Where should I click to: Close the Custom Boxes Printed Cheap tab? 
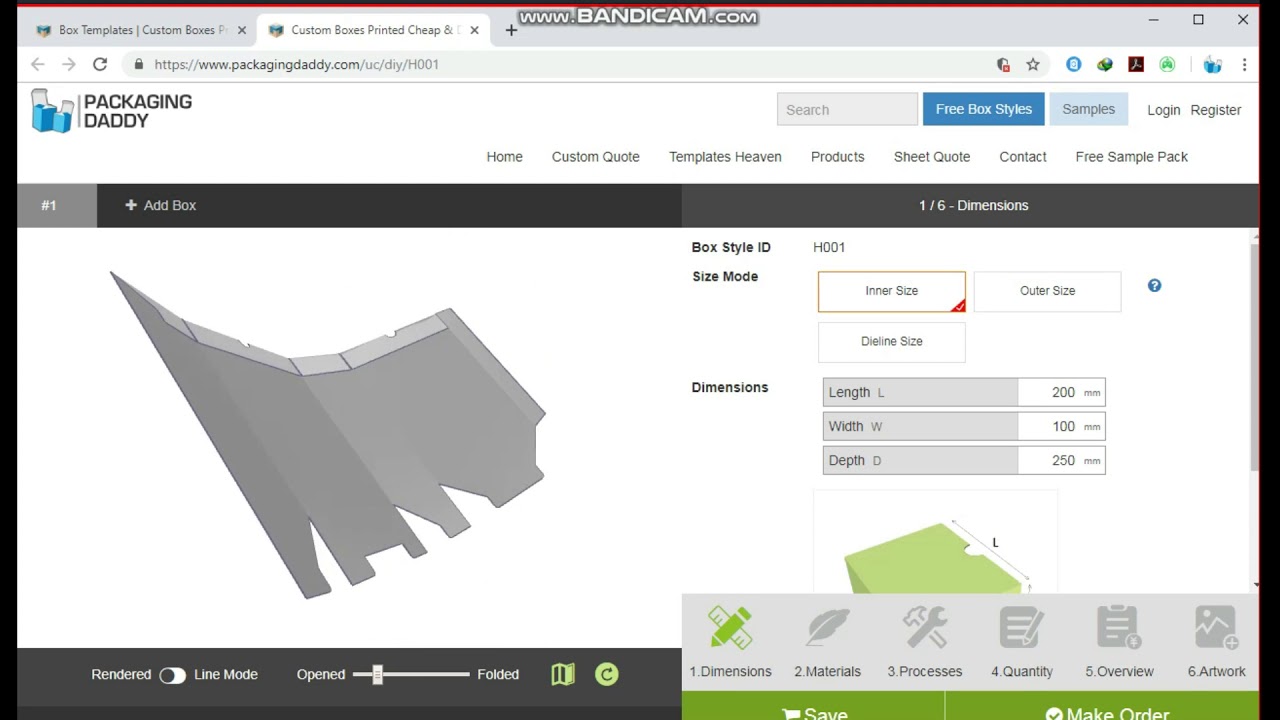474,30
